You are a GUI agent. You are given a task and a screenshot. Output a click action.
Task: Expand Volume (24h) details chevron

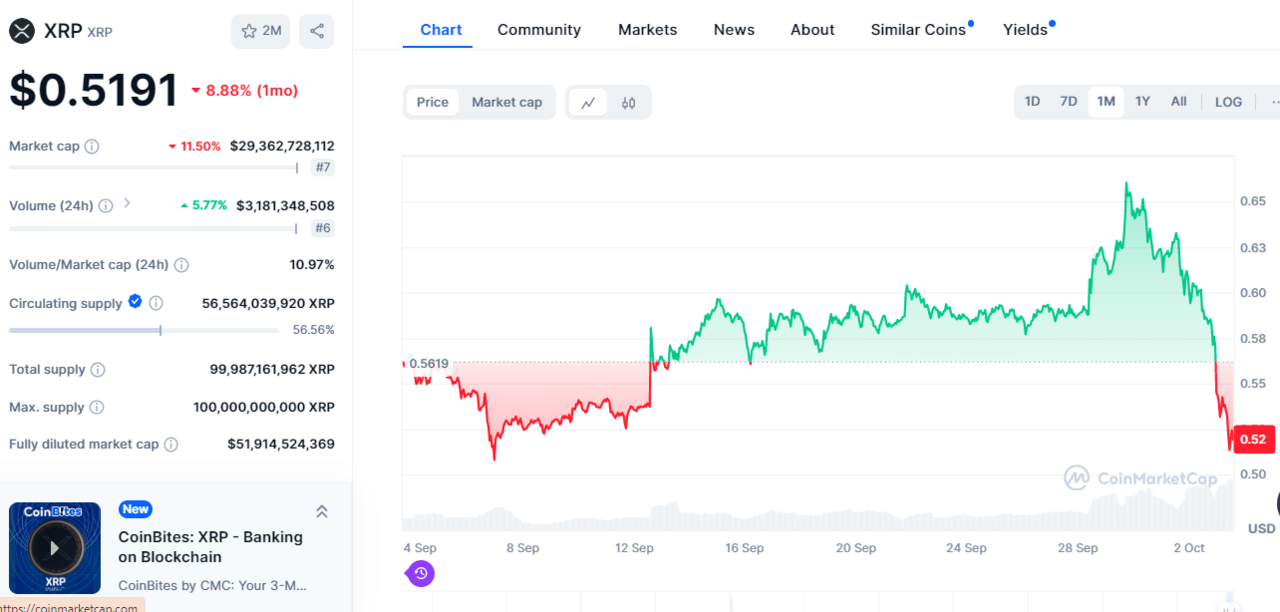pyautogui.click(x=127, y=204)
